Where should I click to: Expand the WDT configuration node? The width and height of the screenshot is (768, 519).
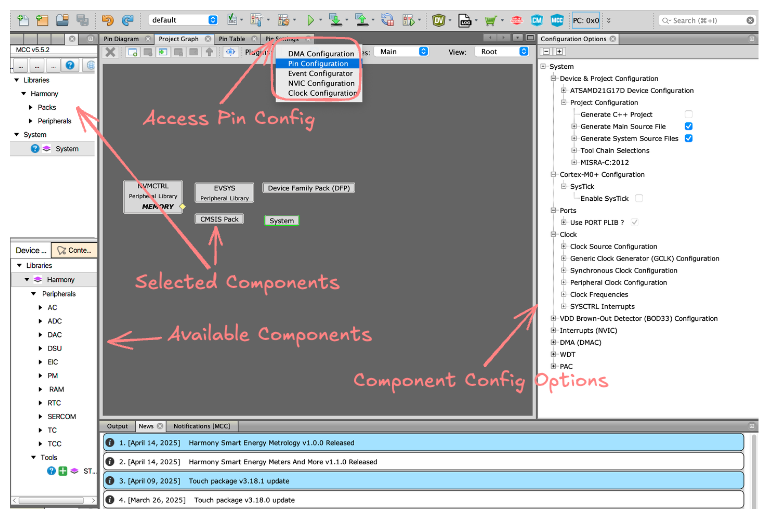[553, 354]
